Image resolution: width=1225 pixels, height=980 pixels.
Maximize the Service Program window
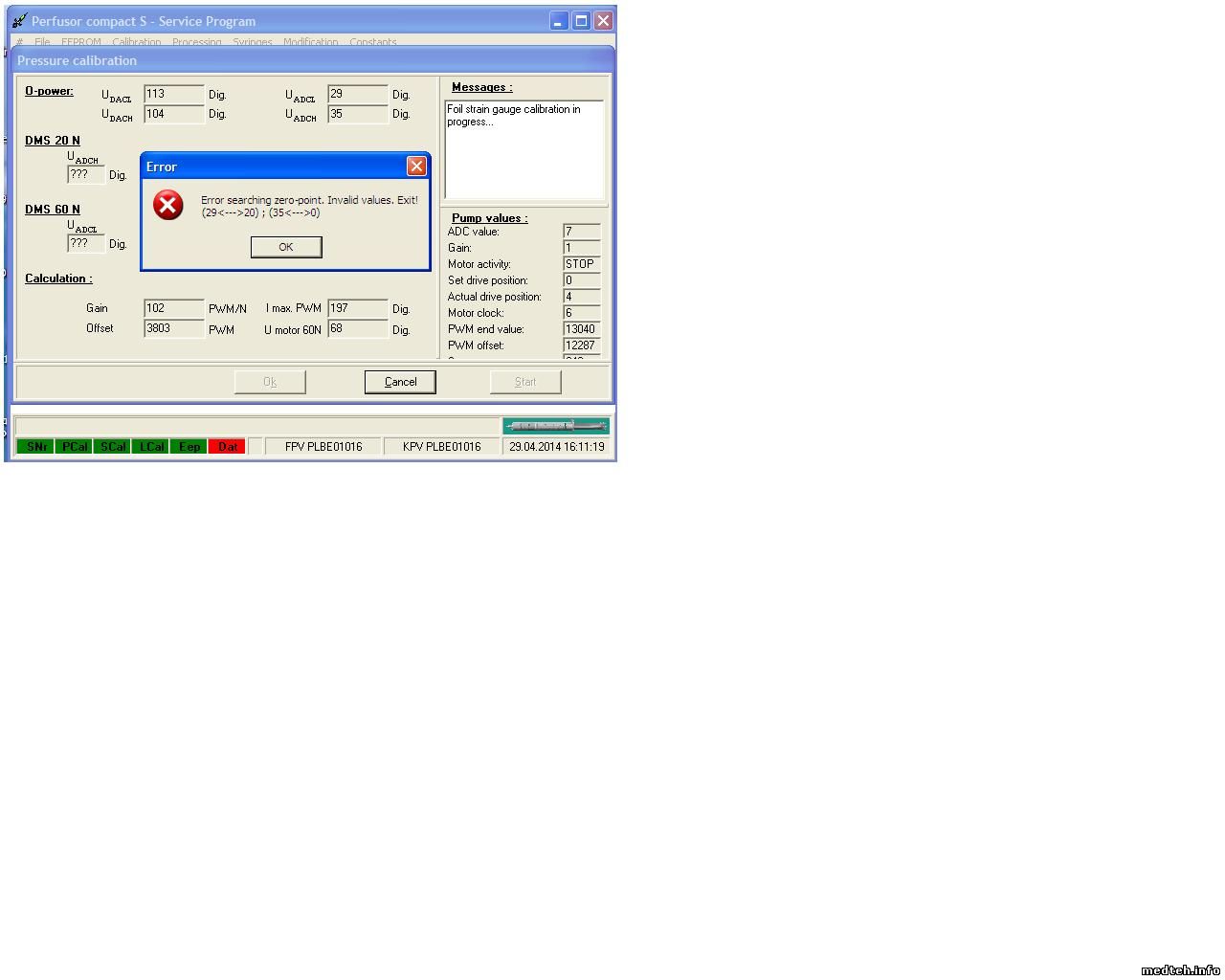581,21
